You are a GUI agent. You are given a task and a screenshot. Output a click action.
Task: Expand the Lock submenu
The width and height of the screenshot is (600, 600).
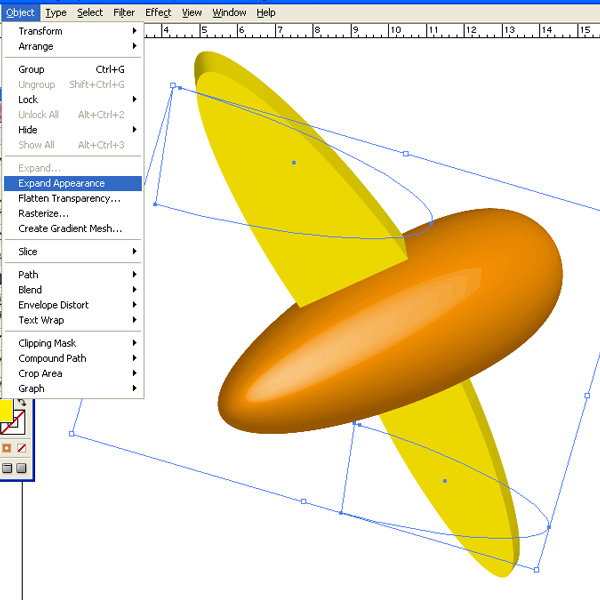73,99
